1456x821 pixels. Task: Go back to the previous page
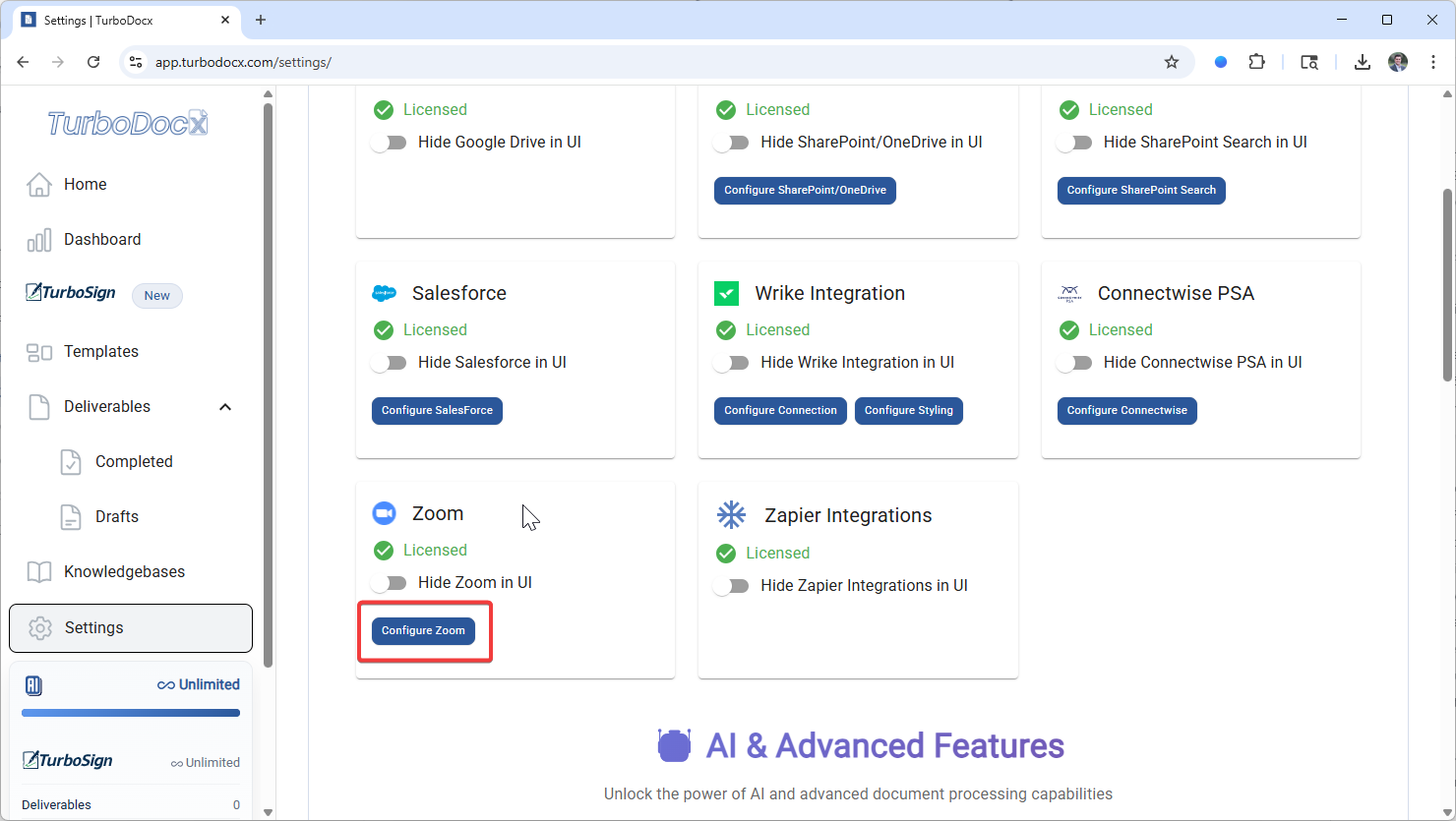point(23,62)
